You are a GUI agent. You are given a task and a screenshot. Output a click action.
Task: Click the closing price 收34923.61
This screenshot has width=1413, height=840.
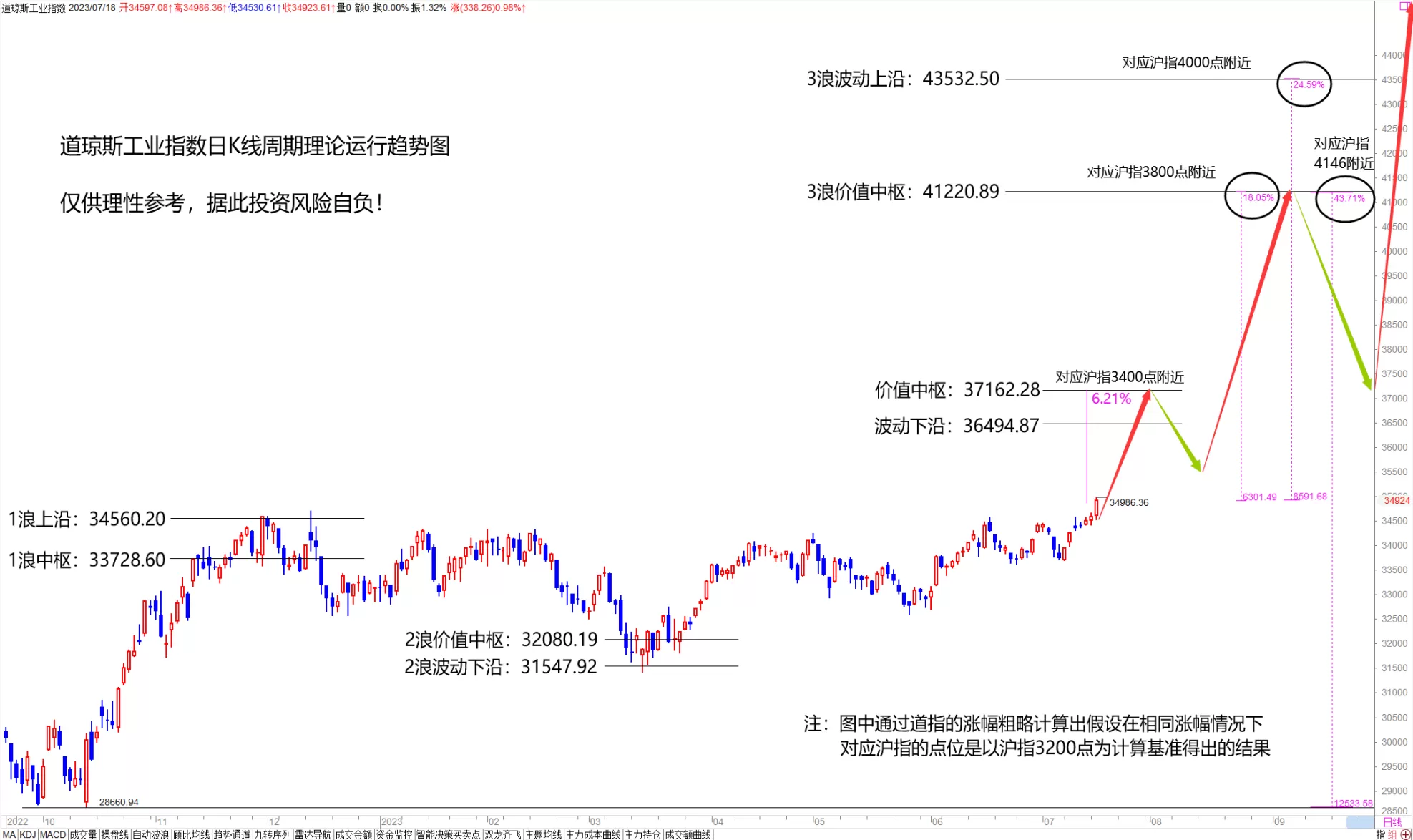point(308,8)
